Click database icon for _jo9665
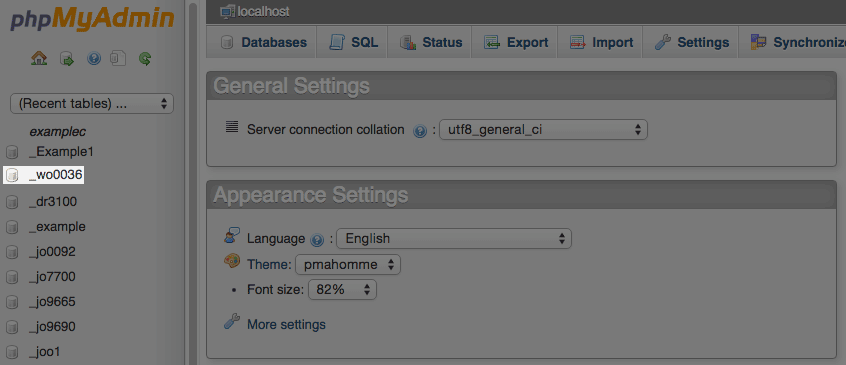This screenshot has width=846, height=365. [12, 302]
